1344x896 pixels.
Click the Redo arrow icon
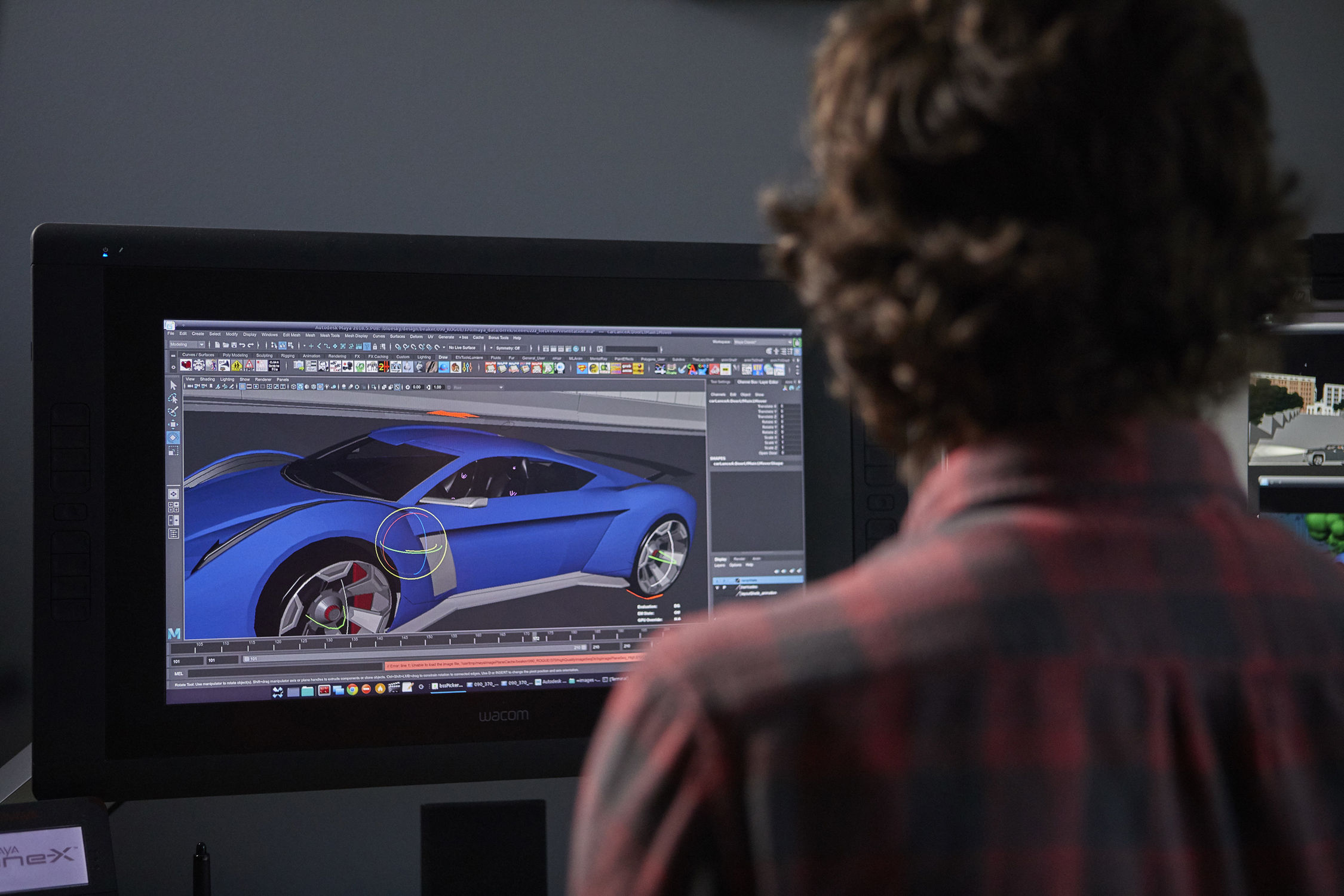(x=251, y=345)
